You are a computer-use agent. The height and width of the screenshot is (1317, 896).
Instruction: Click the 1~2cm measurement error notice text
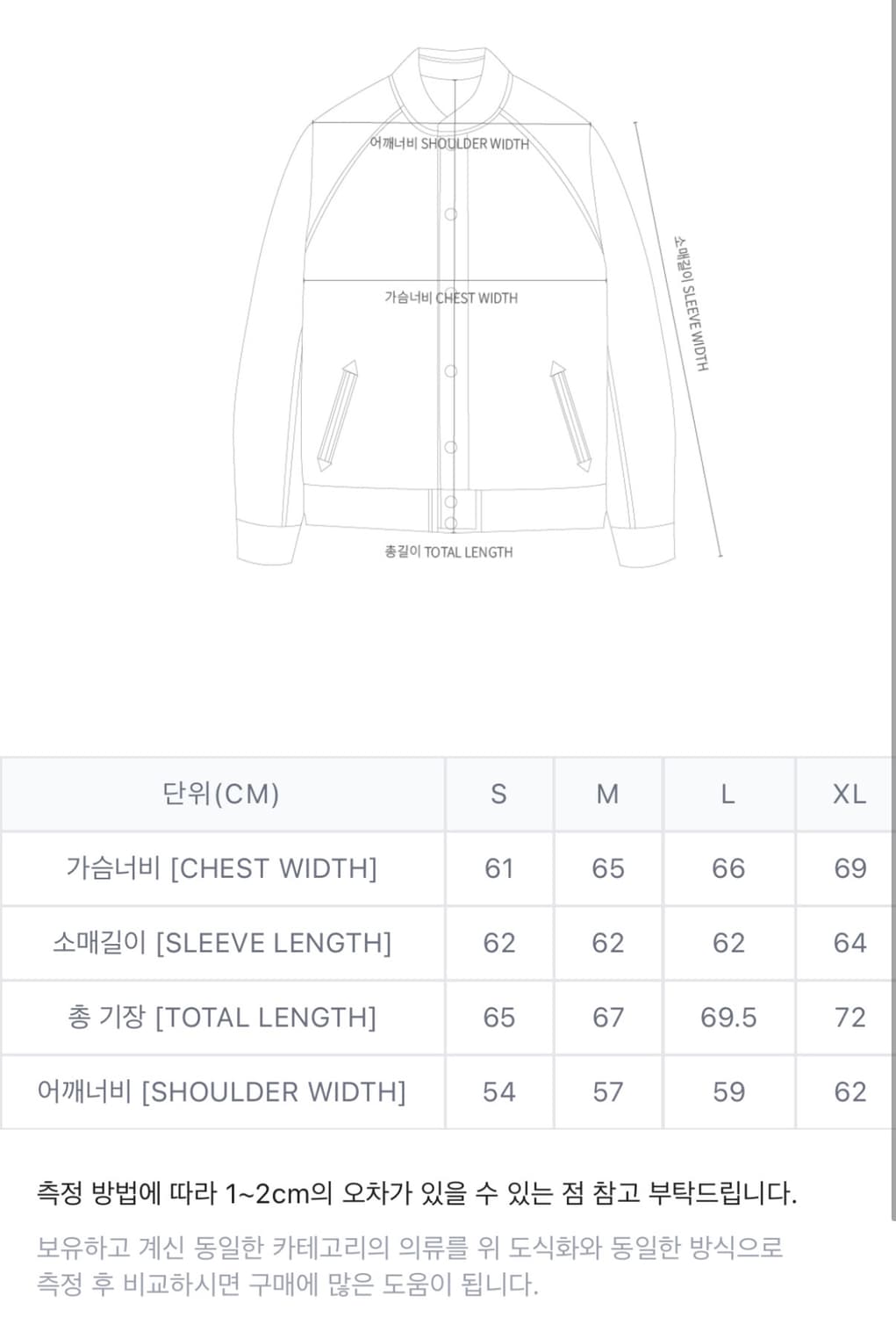pos(417,1193)
